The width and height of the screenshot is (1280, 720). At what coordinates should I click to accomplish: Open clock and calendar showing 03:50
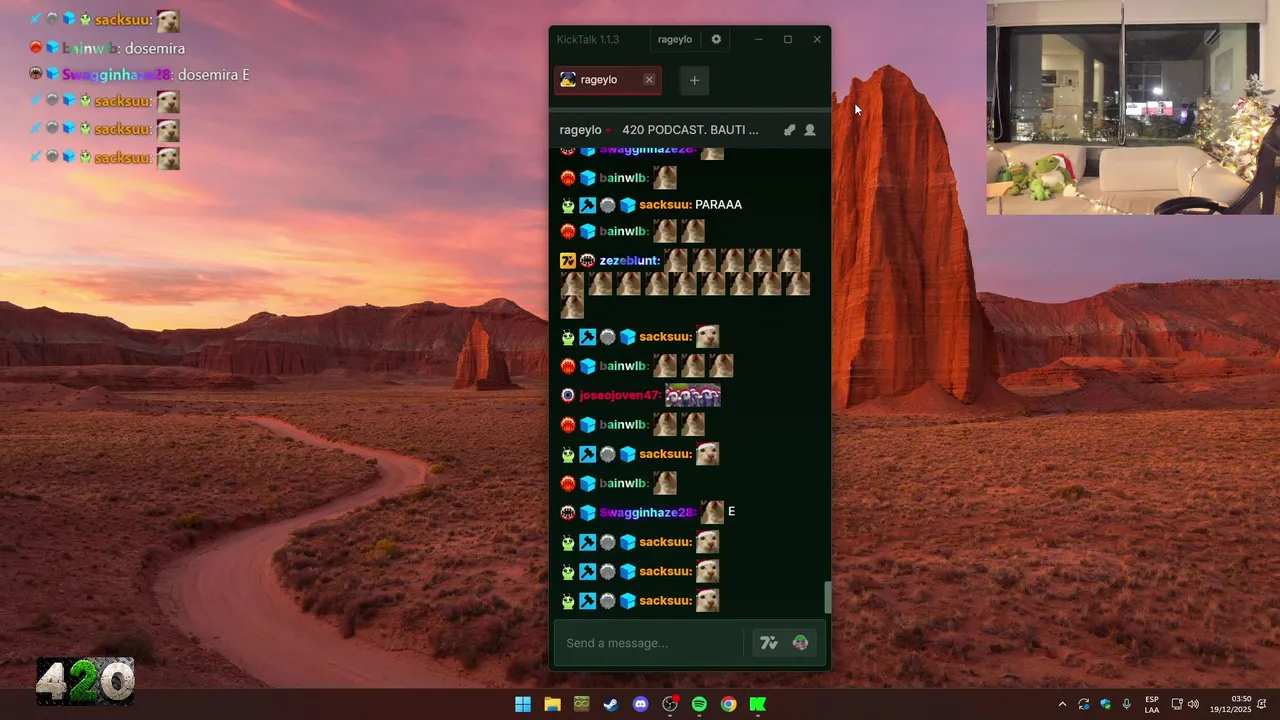[x=1230, y=704]
